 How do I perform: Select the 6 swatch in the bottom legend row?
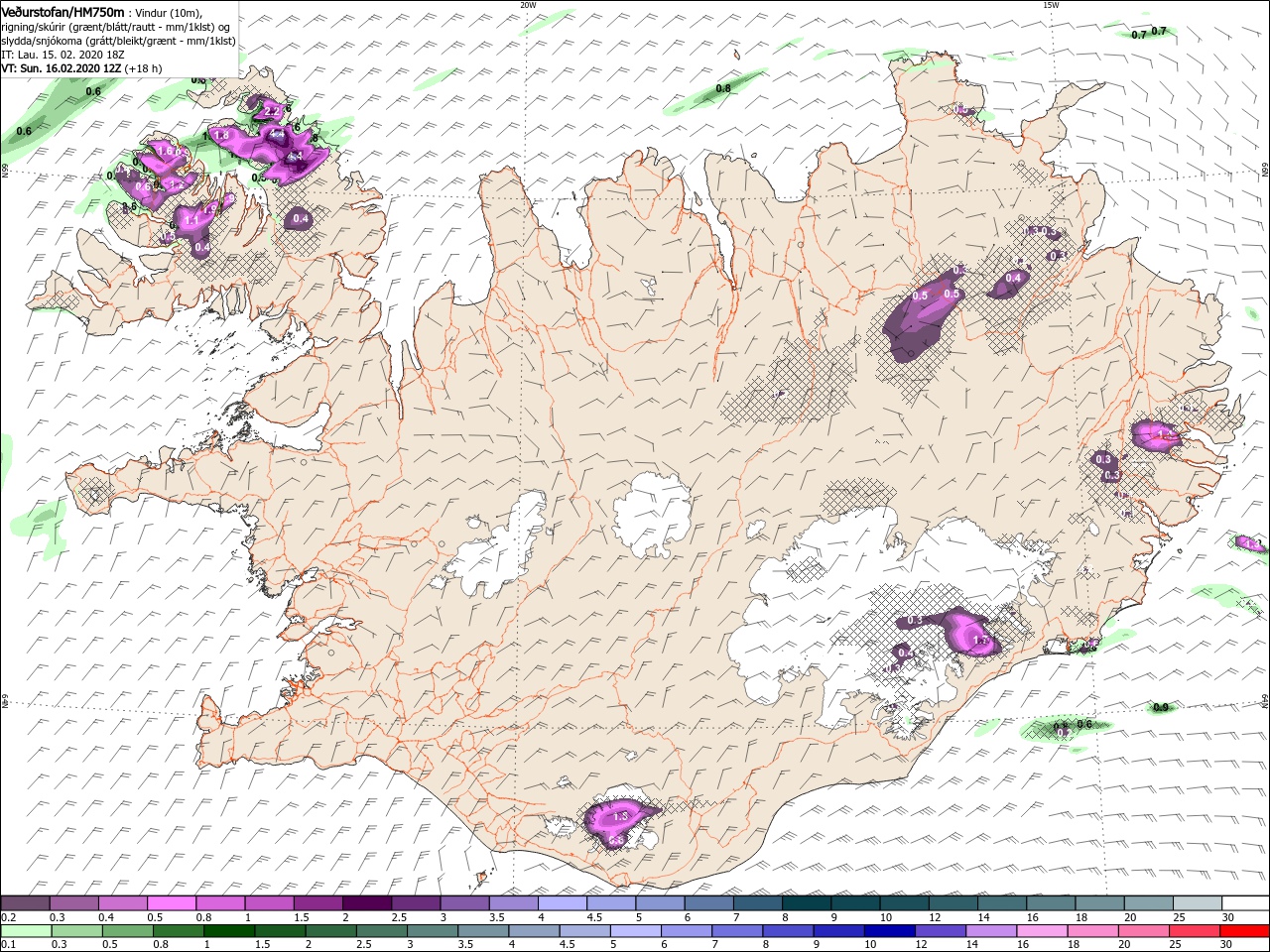pyautogui.click(x=686, y=931)
